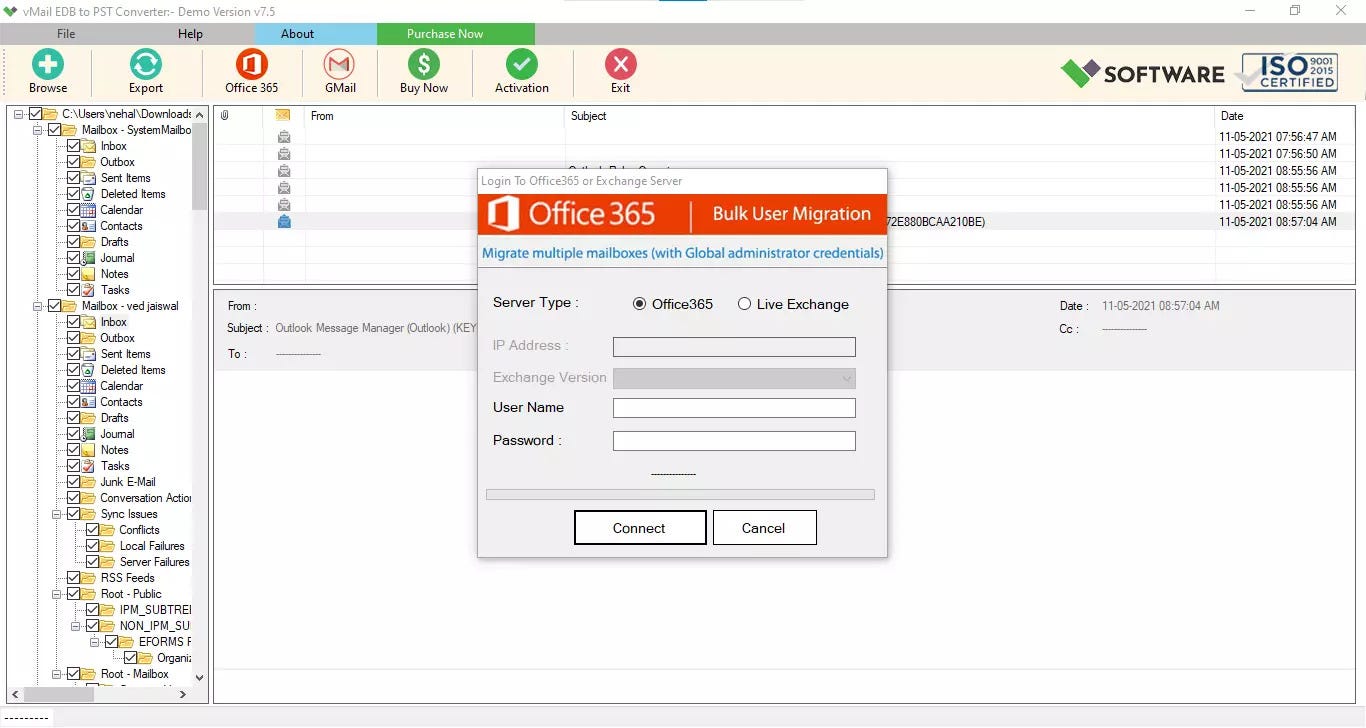Click the folder tree vertical scrollbar
Screen dimensions: 1366x728
199,396
